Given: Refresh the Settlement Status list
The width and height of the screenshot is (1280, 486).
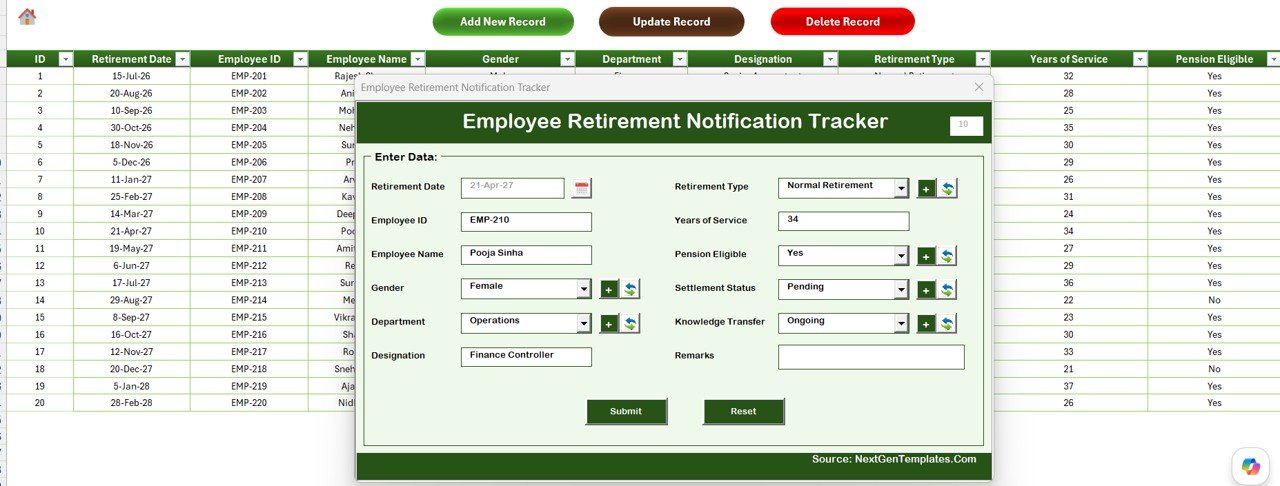Looking at the screenshot, I should click(947, 290).
